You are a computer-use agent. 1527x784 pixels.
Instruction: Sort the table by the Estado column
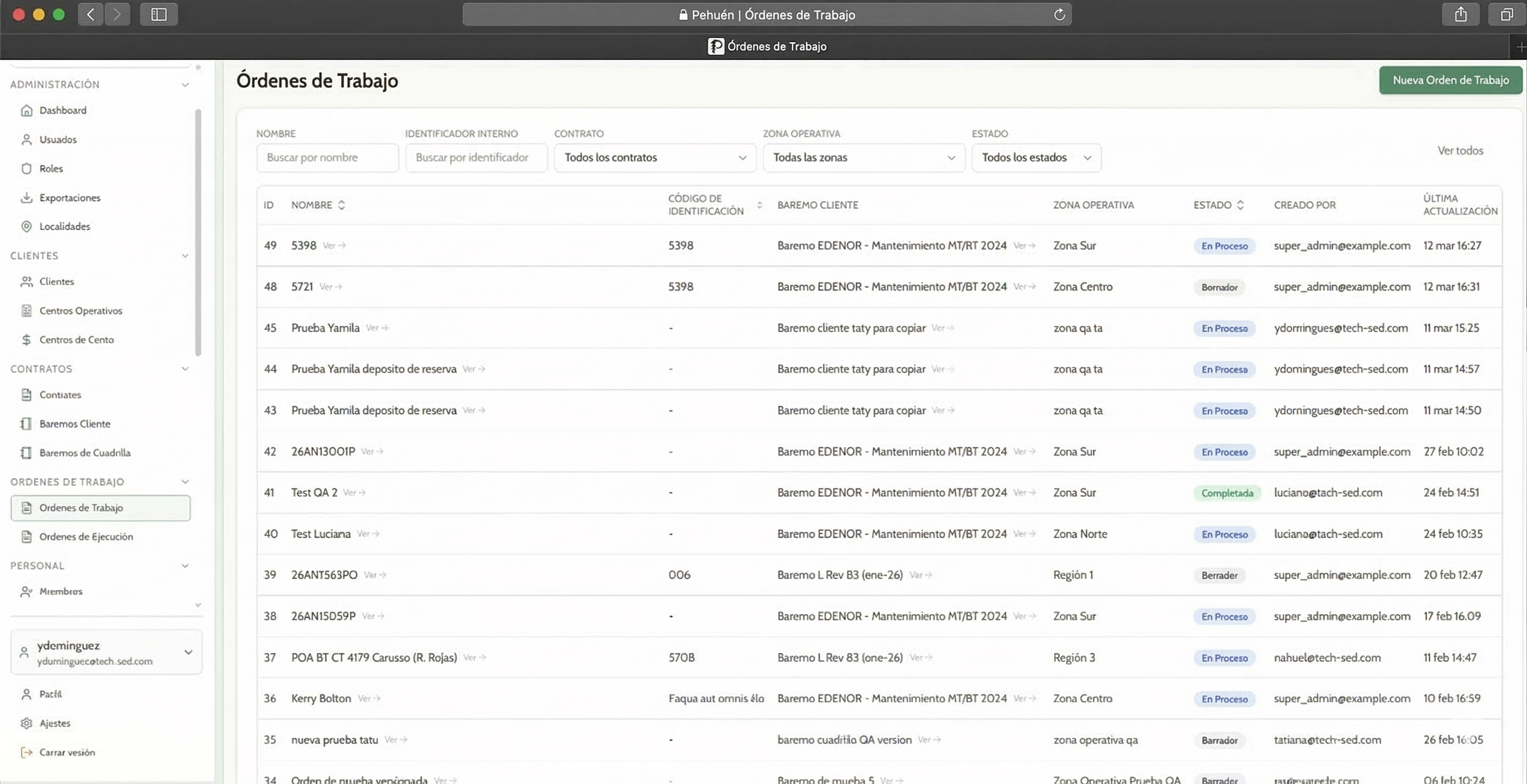[1240, 205]
